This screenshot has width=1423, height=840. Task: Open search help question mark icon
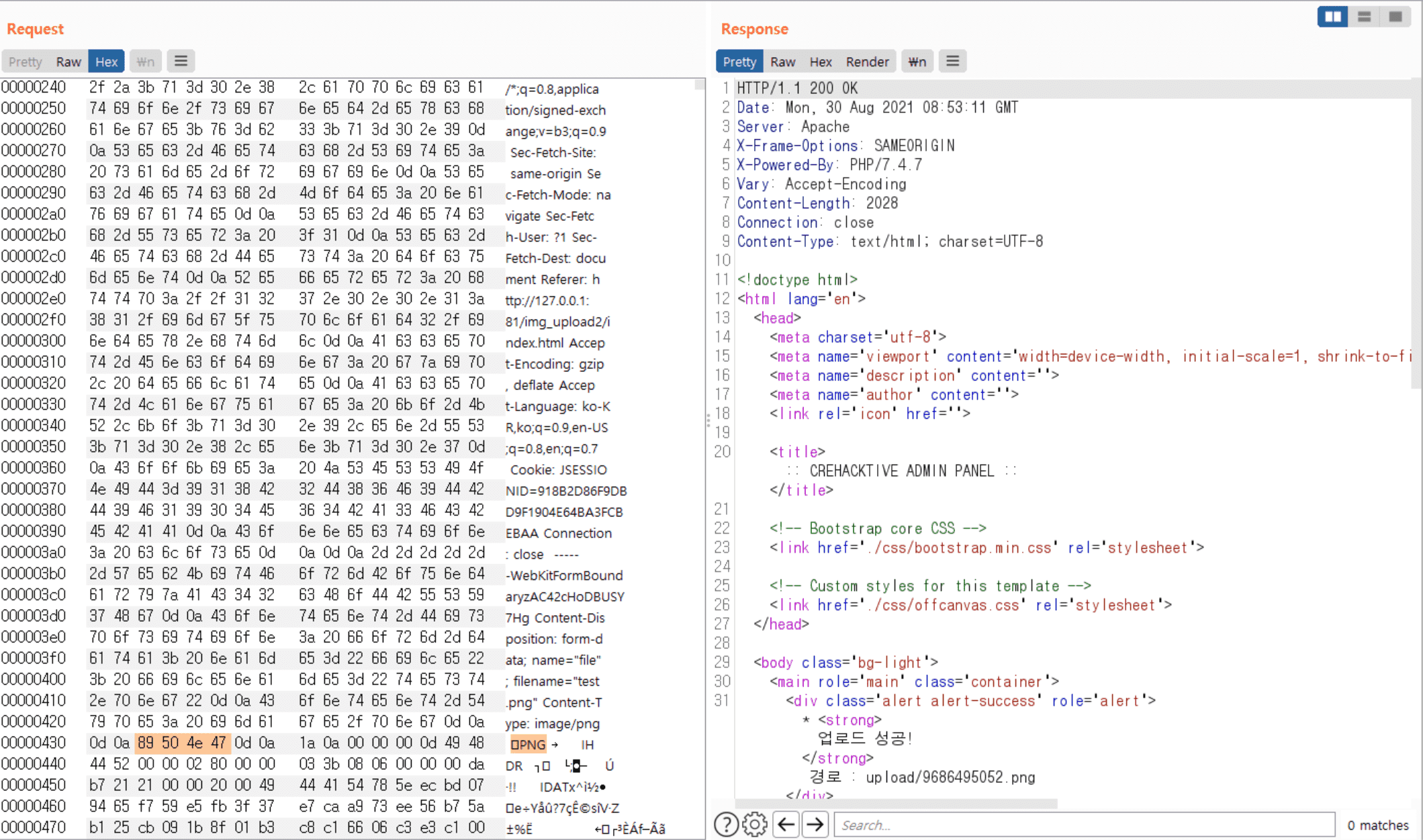[x=726, y=824]
